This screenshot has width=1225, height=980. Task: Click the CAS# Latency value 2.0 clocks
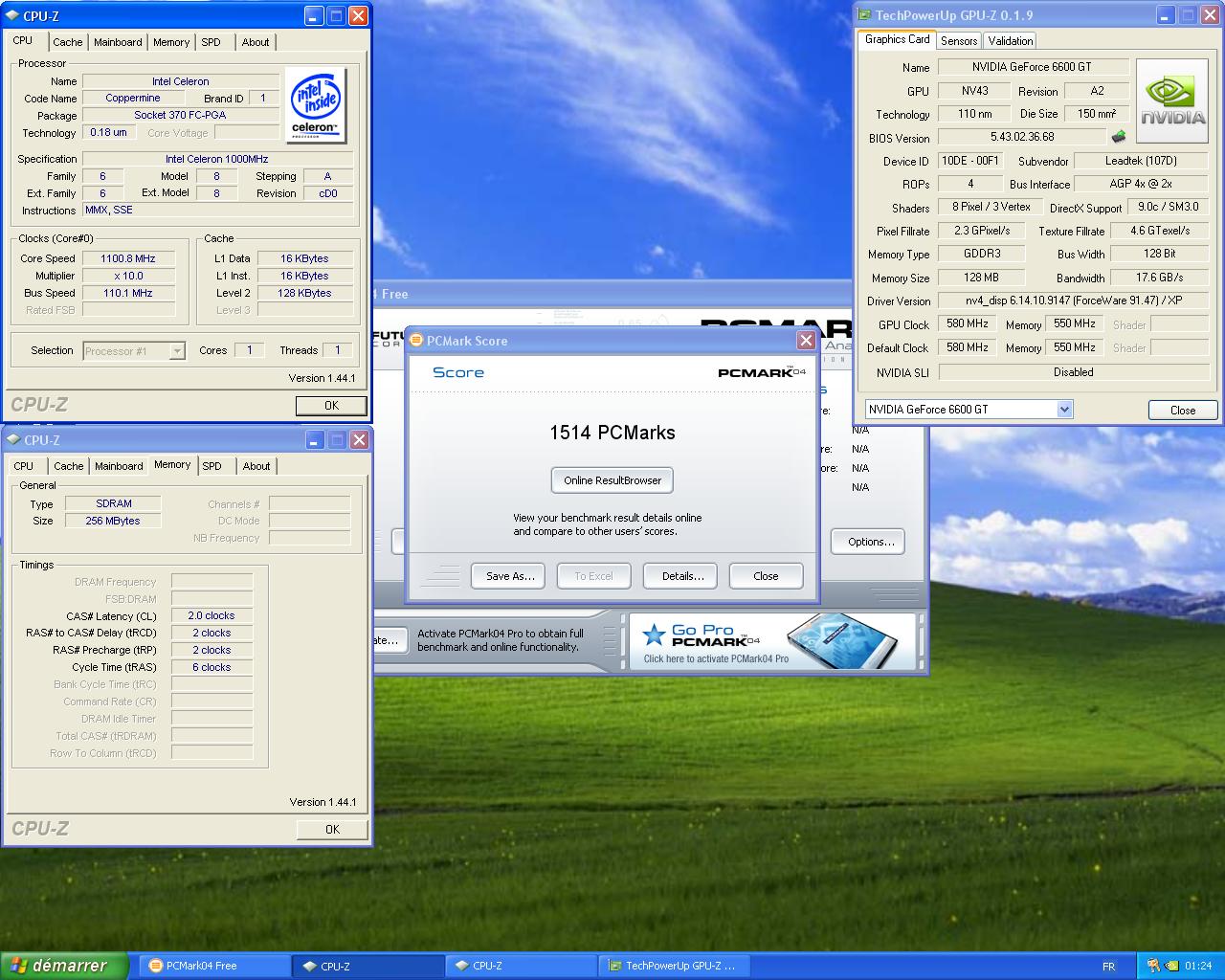point(212,615)
